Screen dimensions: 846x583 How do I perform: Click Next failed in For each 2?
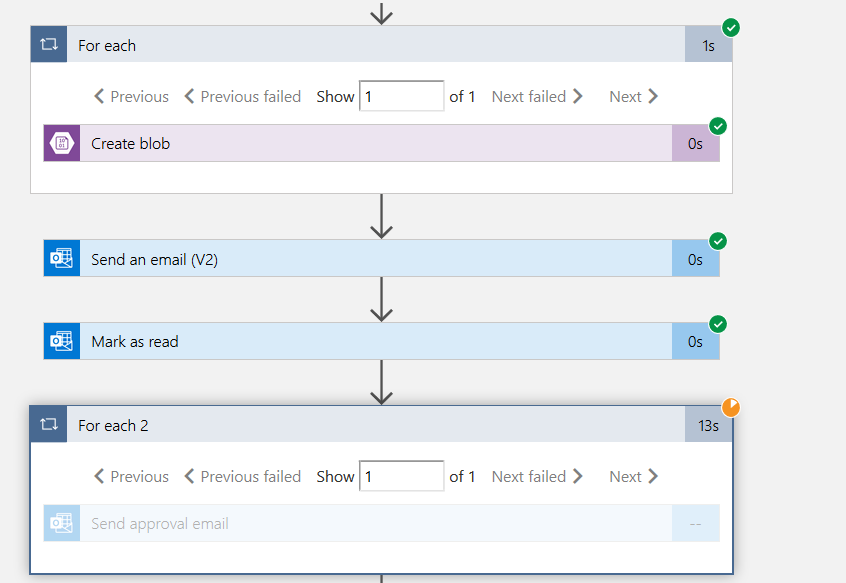538,476
